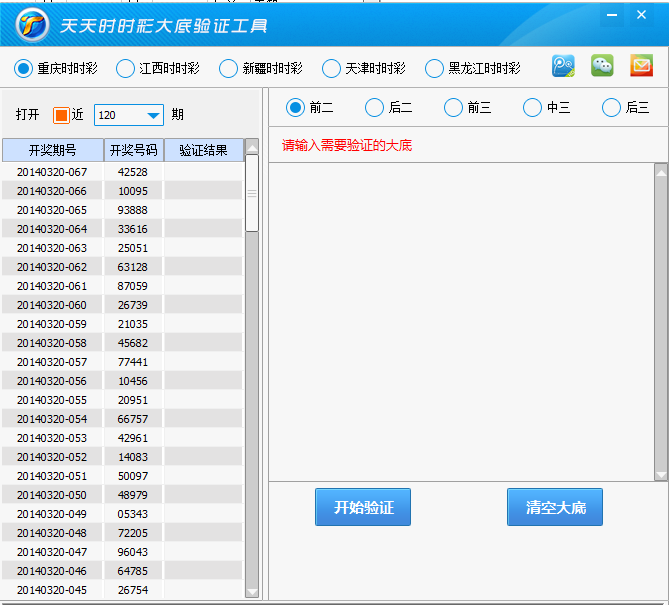669x605 pixels.
Task: Choose the 前二 play mode
Action: (x=295, y=108)
